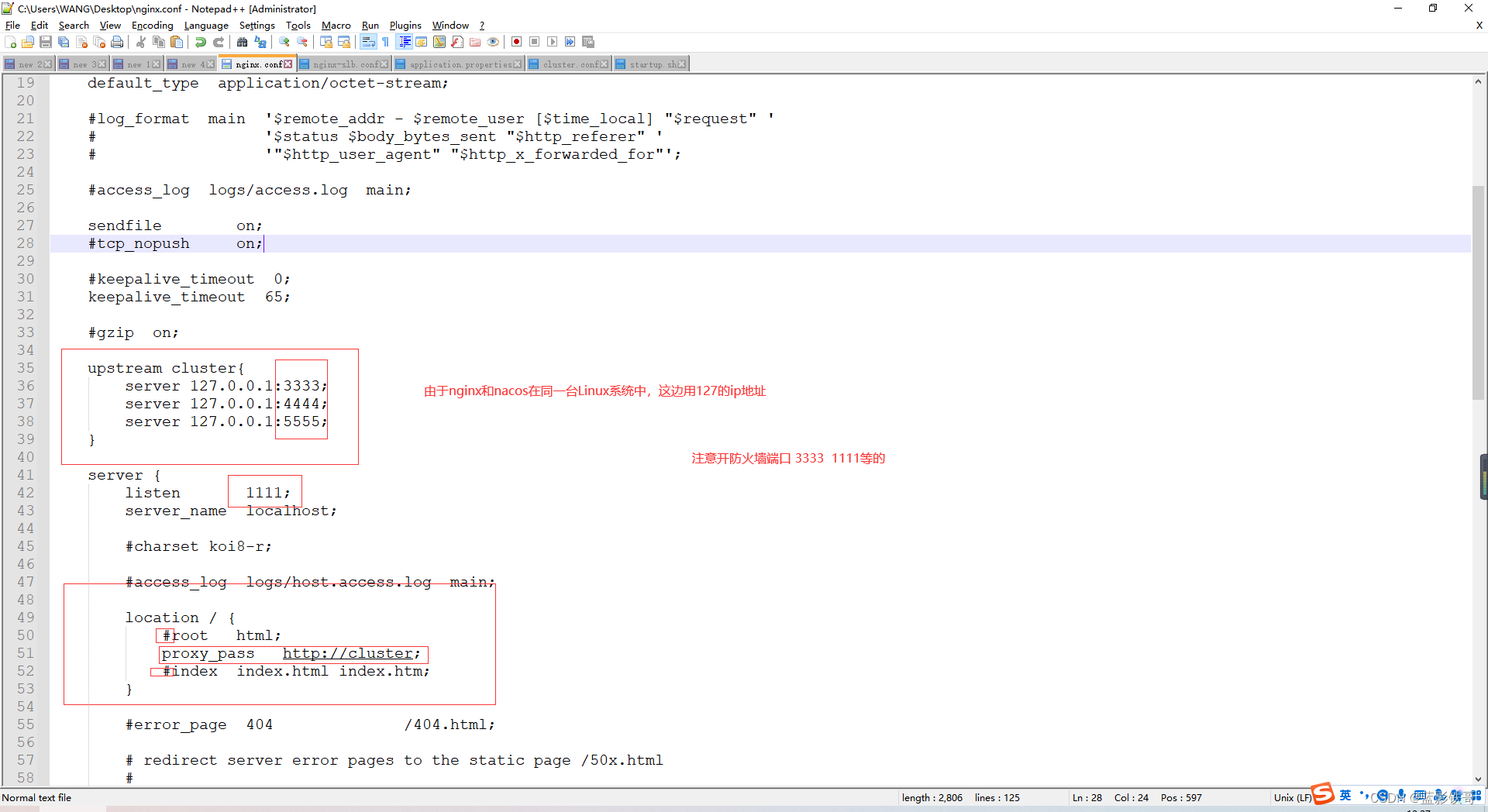This screenshot has width=1488, height=812.
Task: Click the green Undo arrow
Action: pyautogui.click(x=201, y=42)
